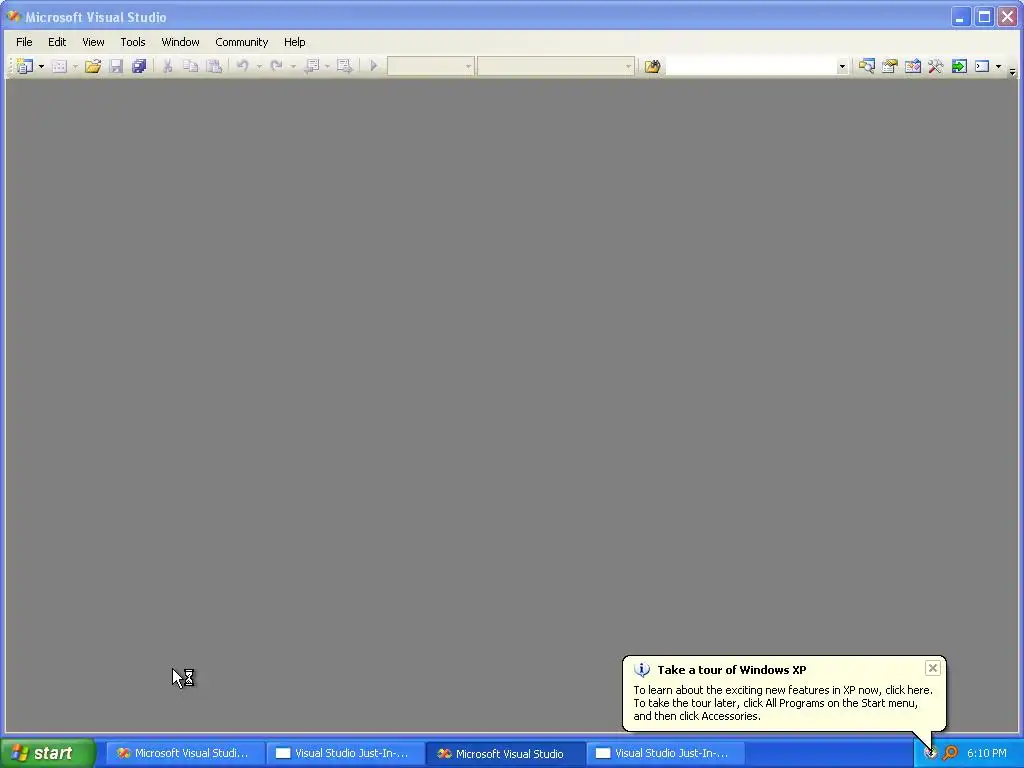Open the Command Window toolbar icon

[x=982, y=66]
